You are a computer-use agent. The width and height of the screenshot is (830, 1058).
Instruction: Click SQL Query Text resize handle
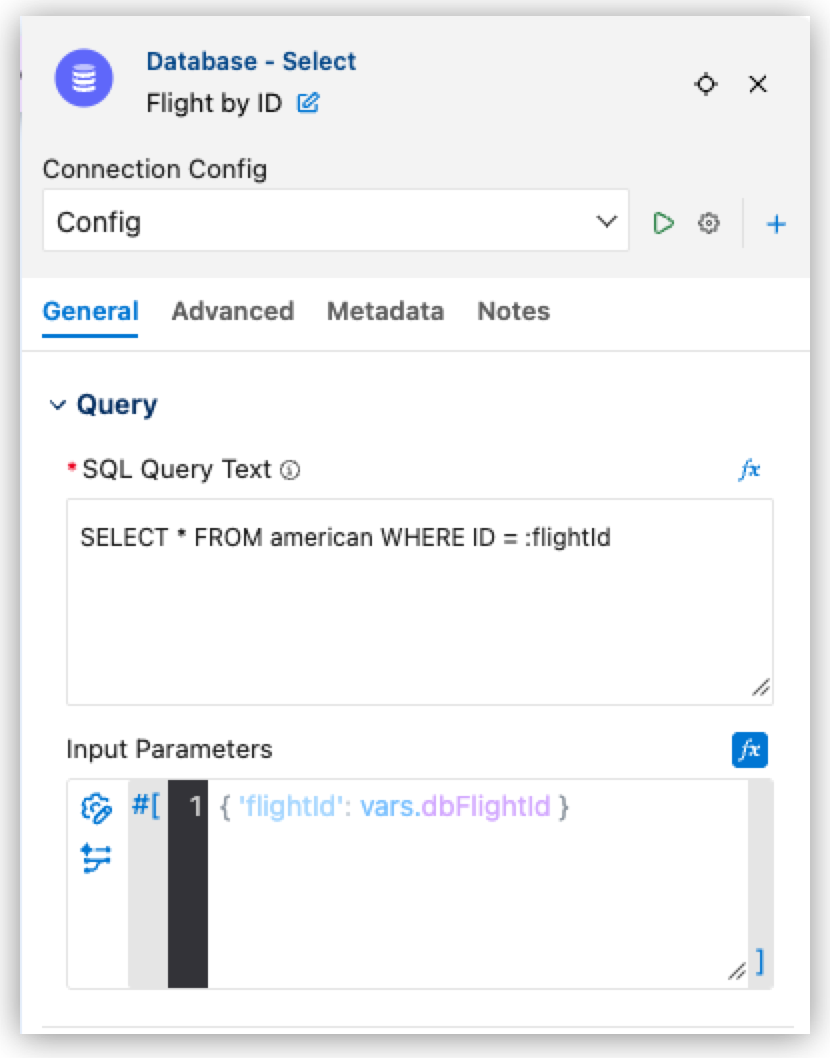click(x=761, y=688)
